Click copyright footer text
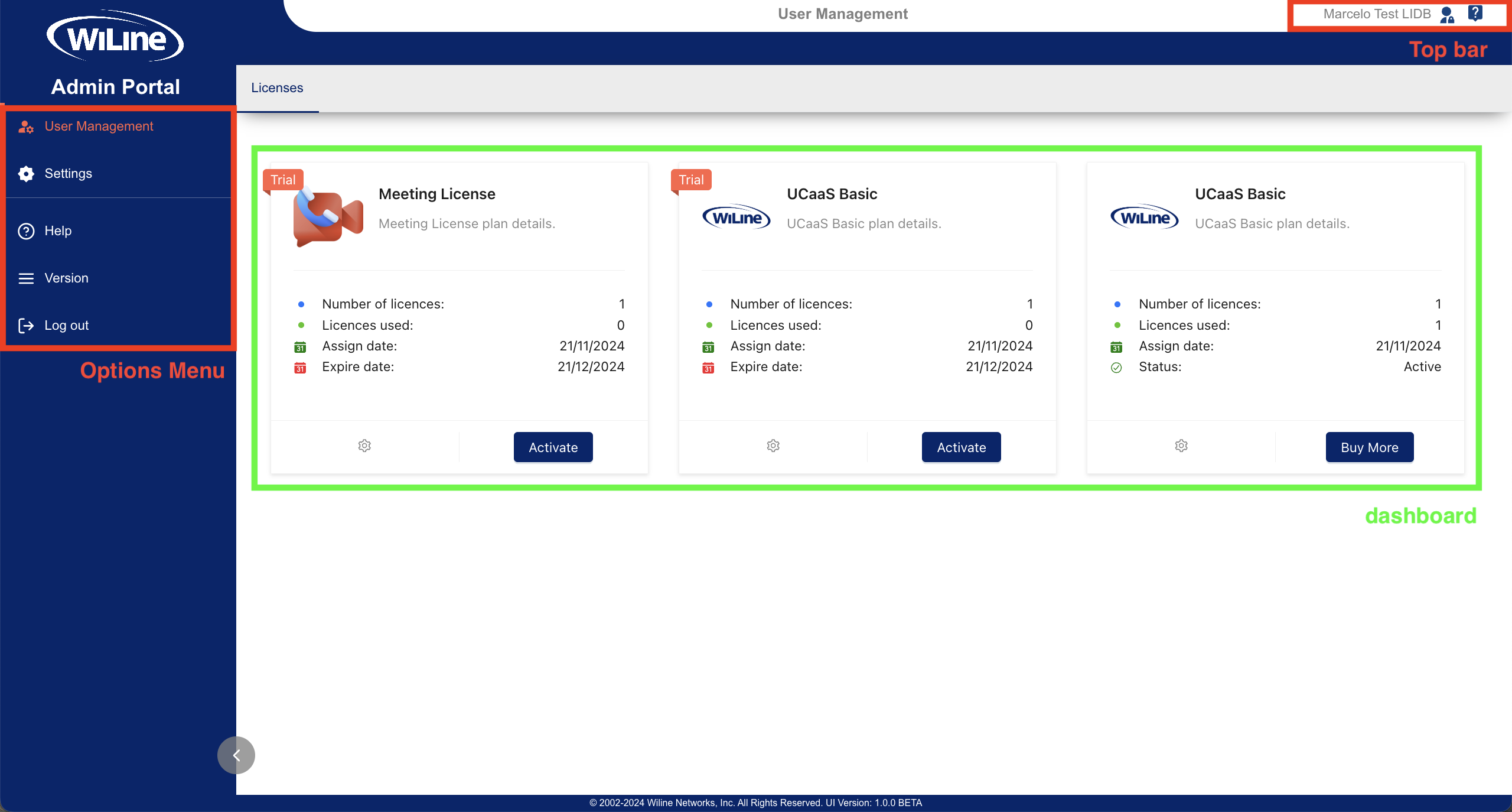Viewport: 1512px width, 812px height. [756, 803]
